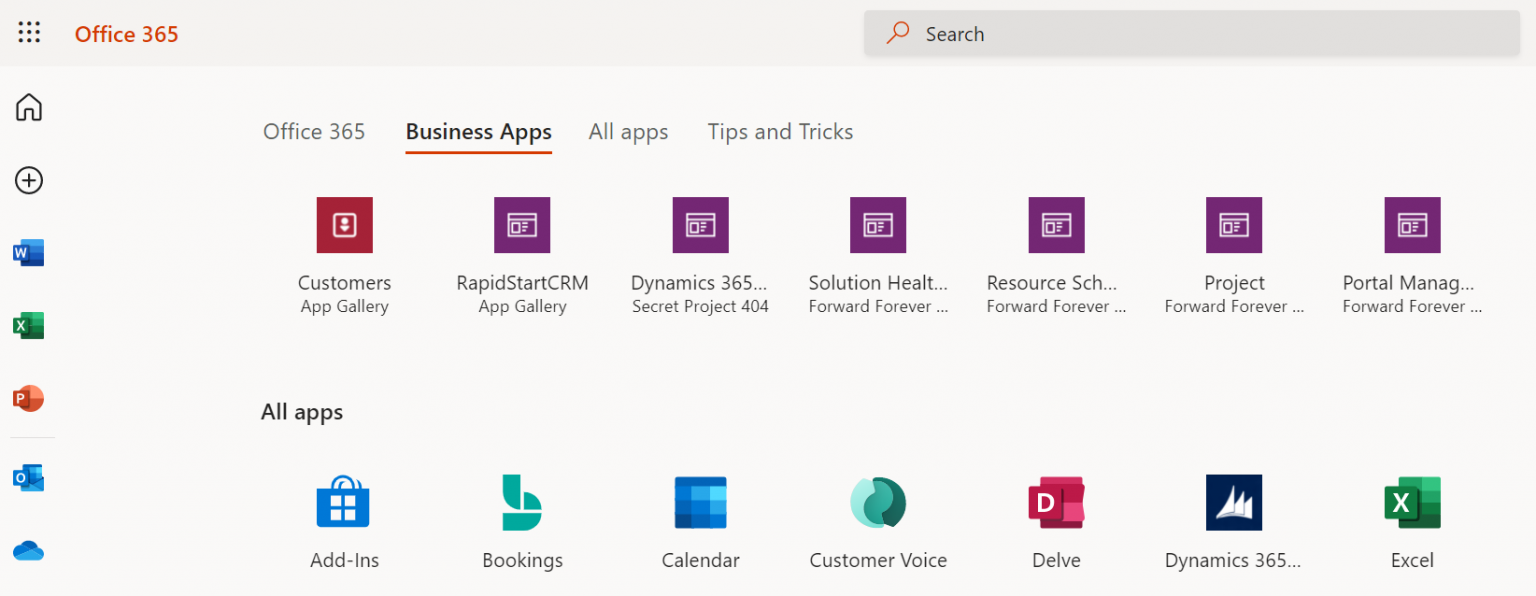Click the Solution Healt... name label
The height and width of the screenshot is (596, 1536).
pos(878,283)
